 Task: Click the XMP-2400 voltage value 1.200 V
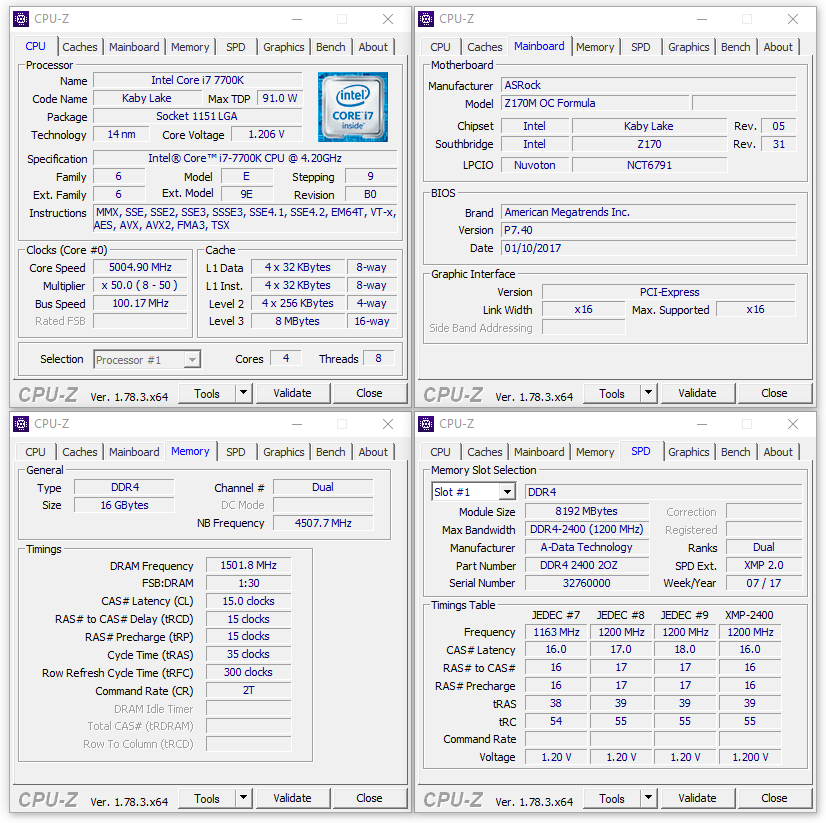click(x=750, y=757)
